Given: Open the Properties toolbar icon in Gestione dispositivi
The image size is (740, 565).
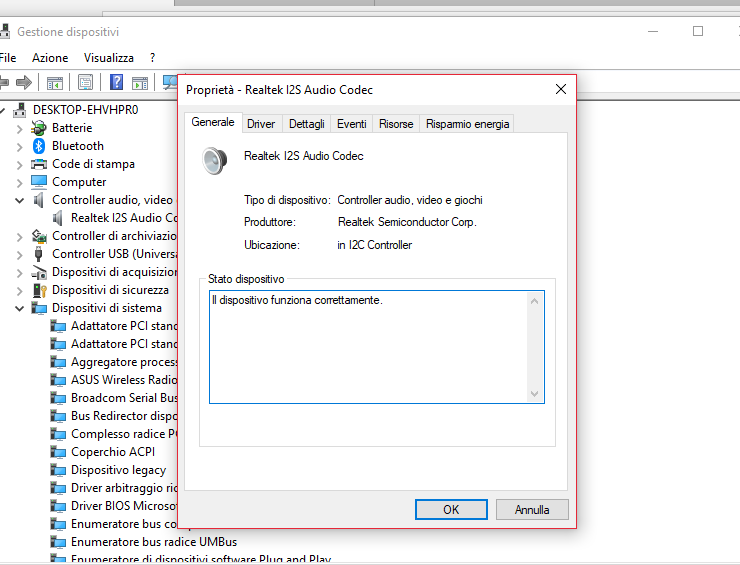Looking at the screenshot, I should coord(85,83).
